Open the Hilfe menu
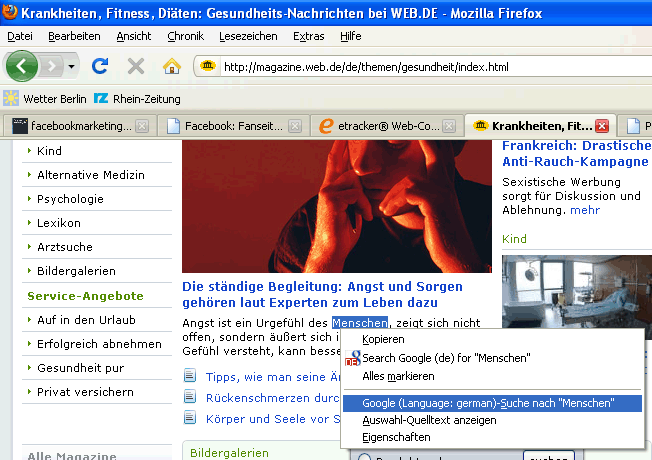652x460 pixels. (x=351, y=37)
